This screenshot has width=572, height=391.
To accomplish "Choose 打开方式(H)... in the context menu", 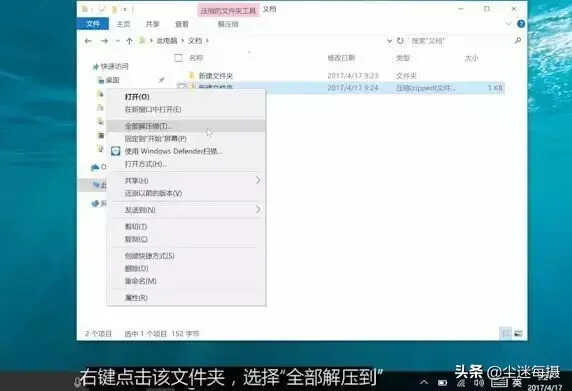I will pos(146,164).
